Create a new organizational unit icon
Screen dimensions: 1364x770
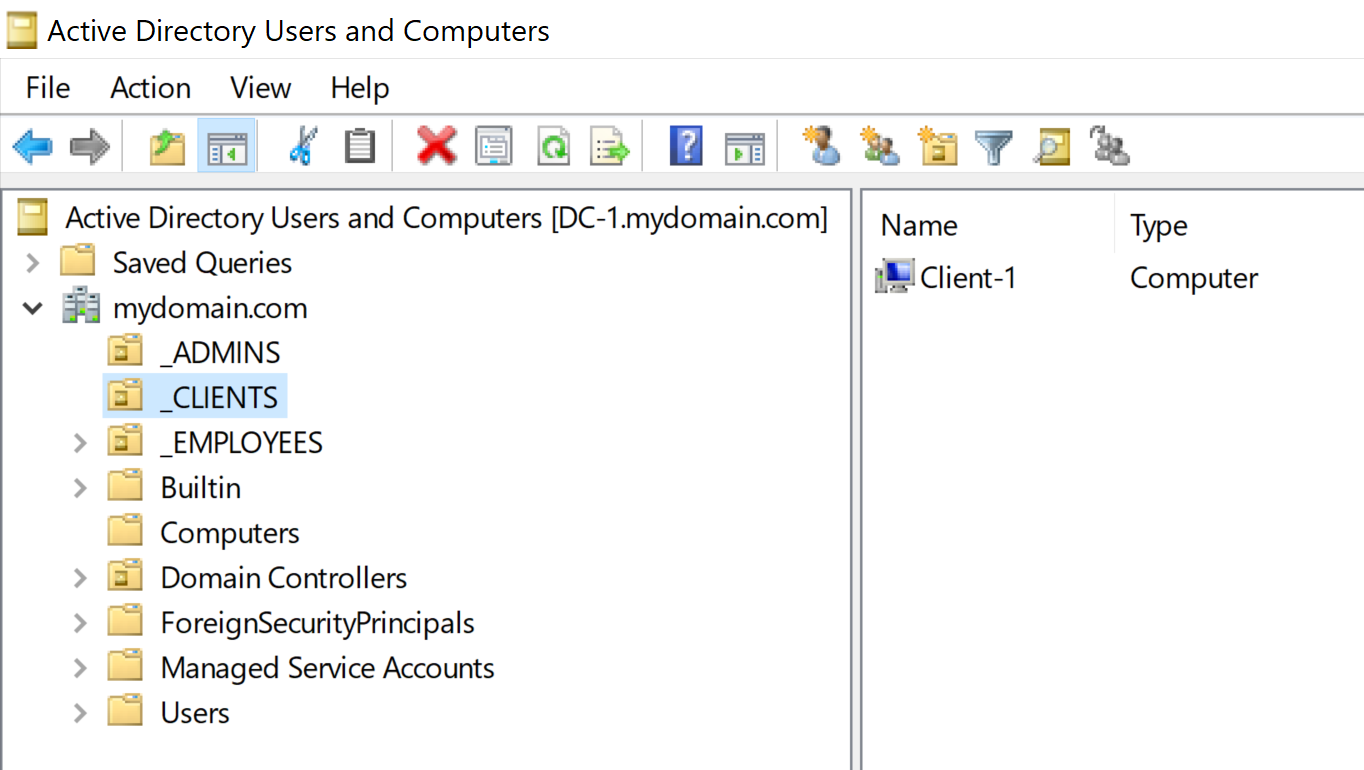coord(937,146)
